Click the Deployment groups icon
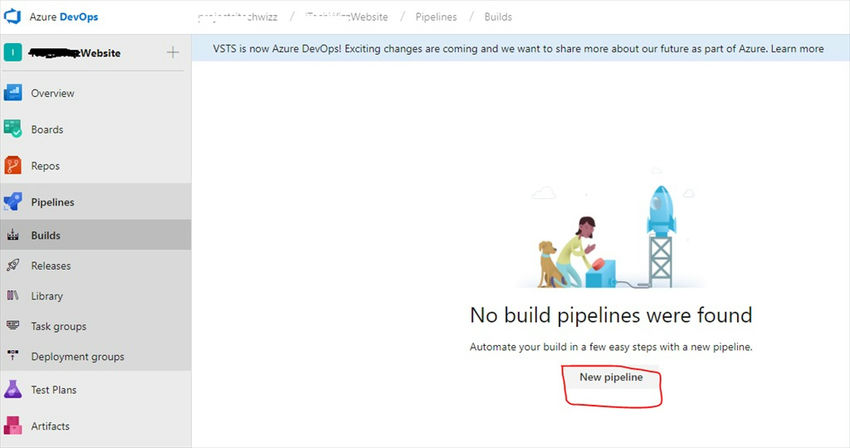850x448 pixels. 12,356
